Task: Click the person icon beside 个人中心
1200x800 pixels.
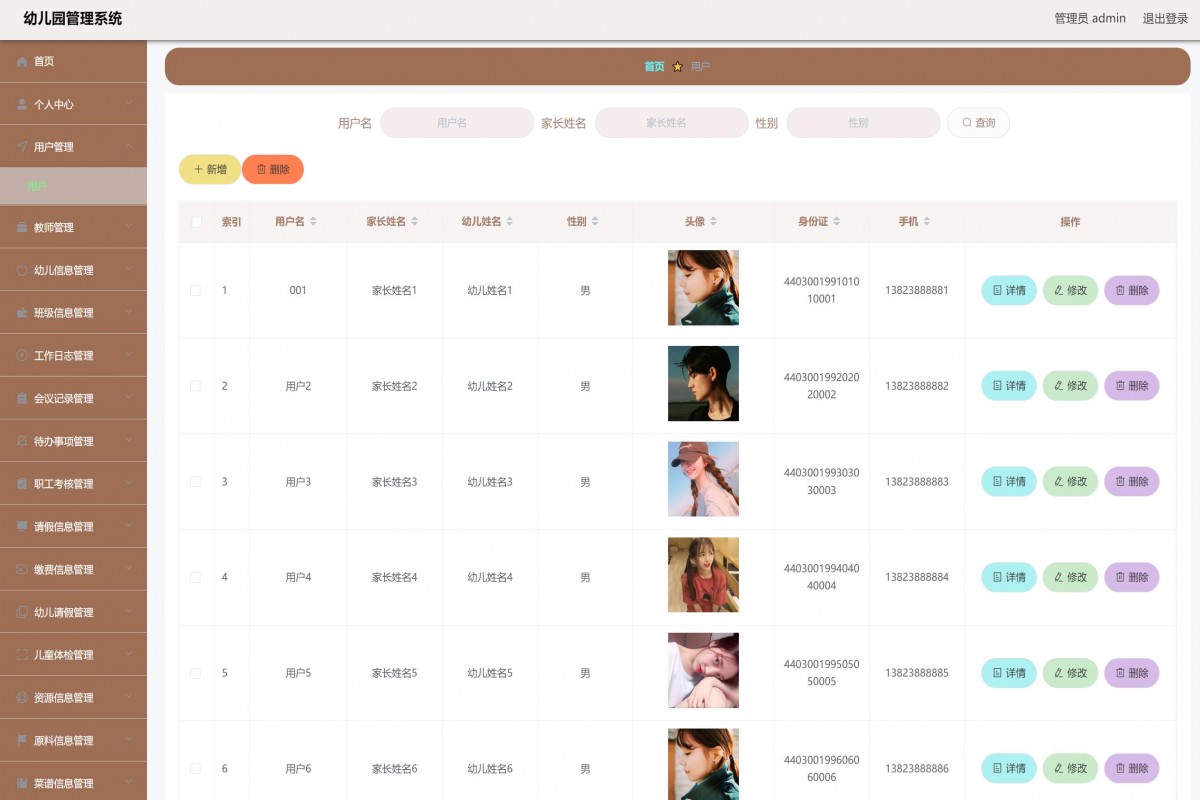Action: pyautogui.click(x=22, y=104)
